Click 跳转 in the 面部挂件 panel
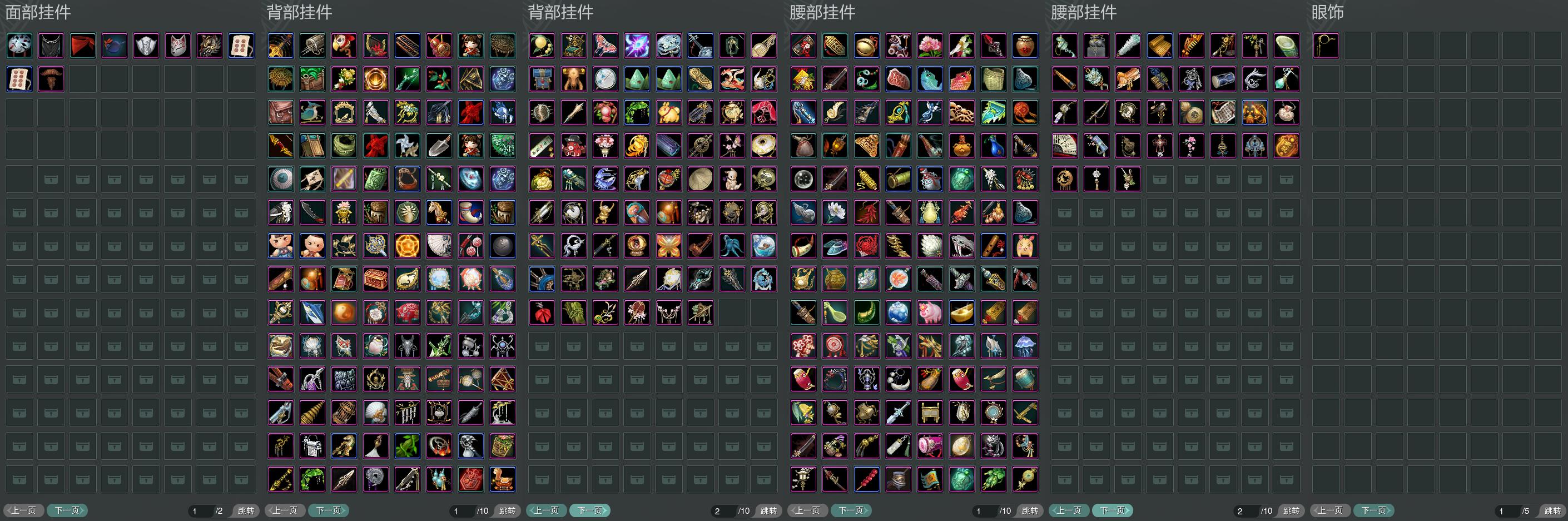This screenshot has width=1568, height=521. point(246,510)
